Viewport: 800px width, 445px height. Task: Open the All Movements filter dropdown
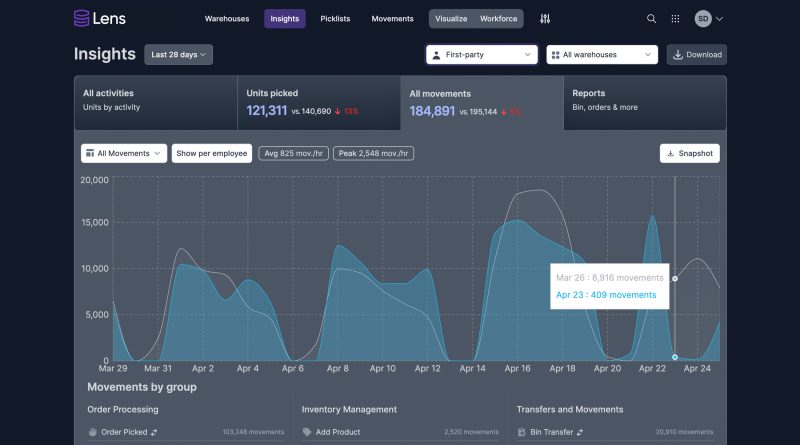[122, 153]
